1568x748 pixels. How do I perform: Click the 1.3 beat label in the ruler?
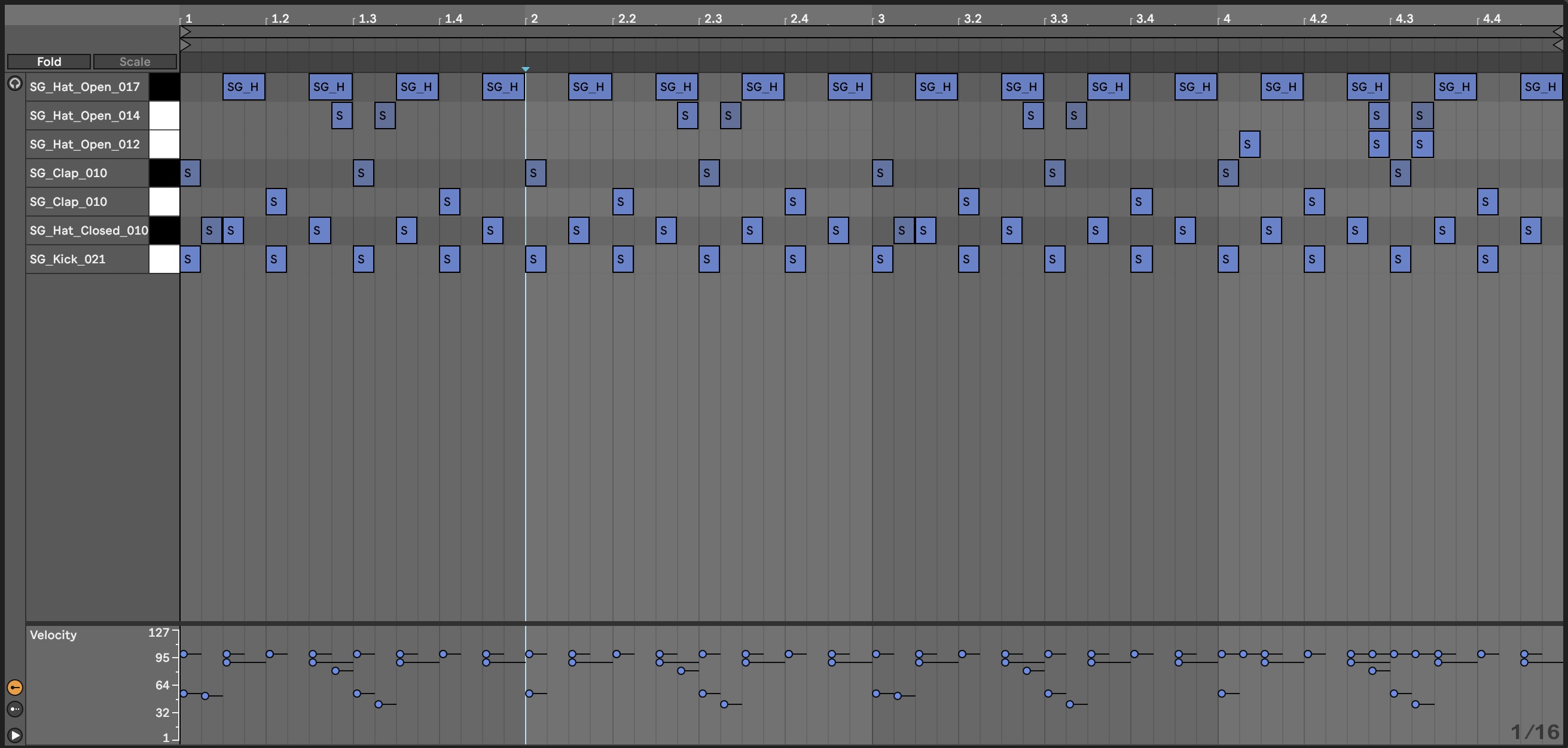click(367, 19)
